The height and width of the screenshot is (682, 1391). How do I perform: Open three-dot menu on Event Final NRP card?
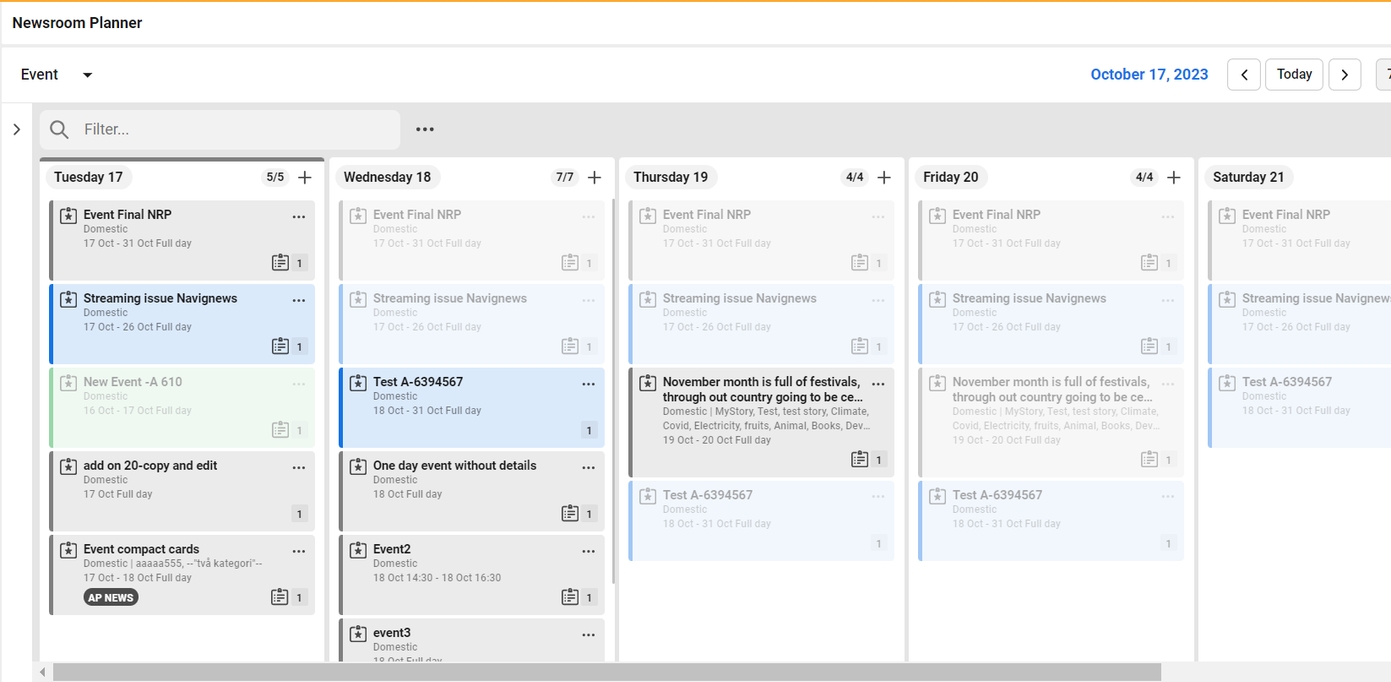(x=299, y=216)
